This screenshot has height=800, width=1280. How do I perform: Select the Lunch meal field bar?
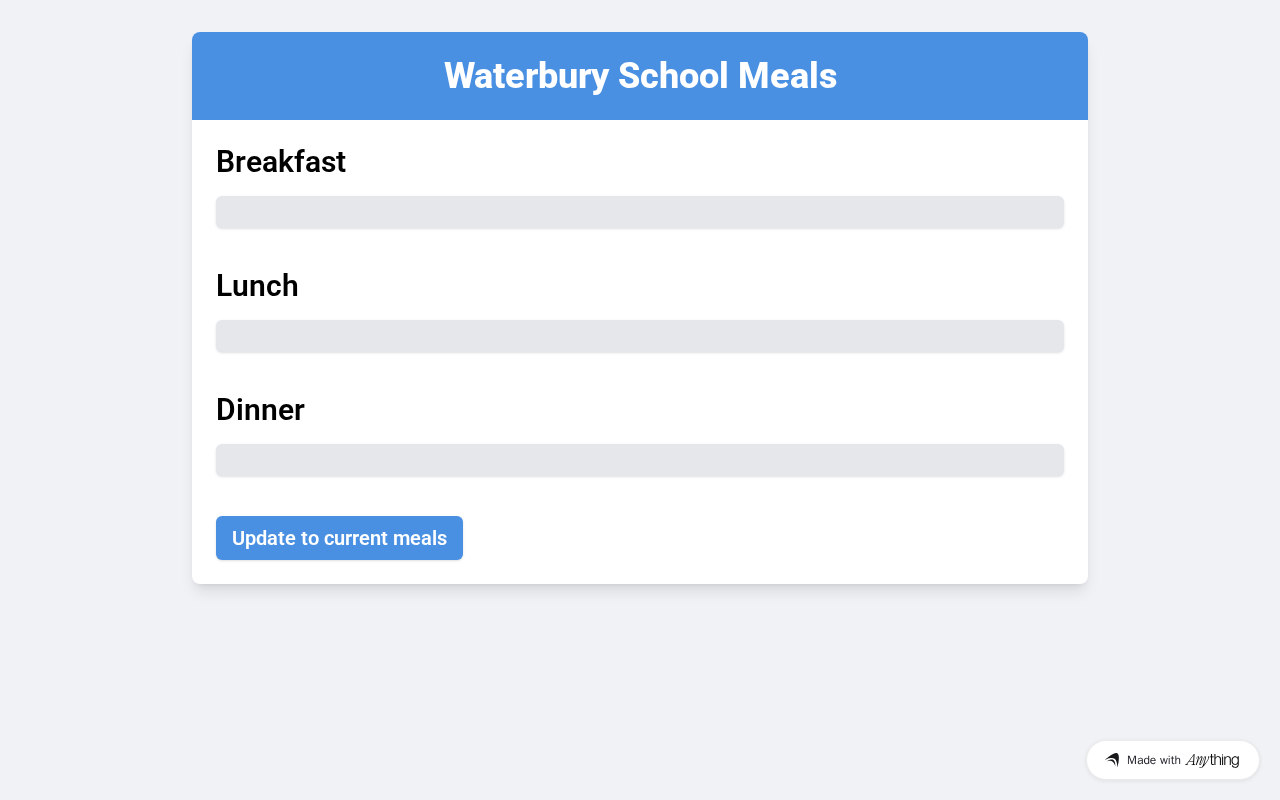(x=640, y=336)
